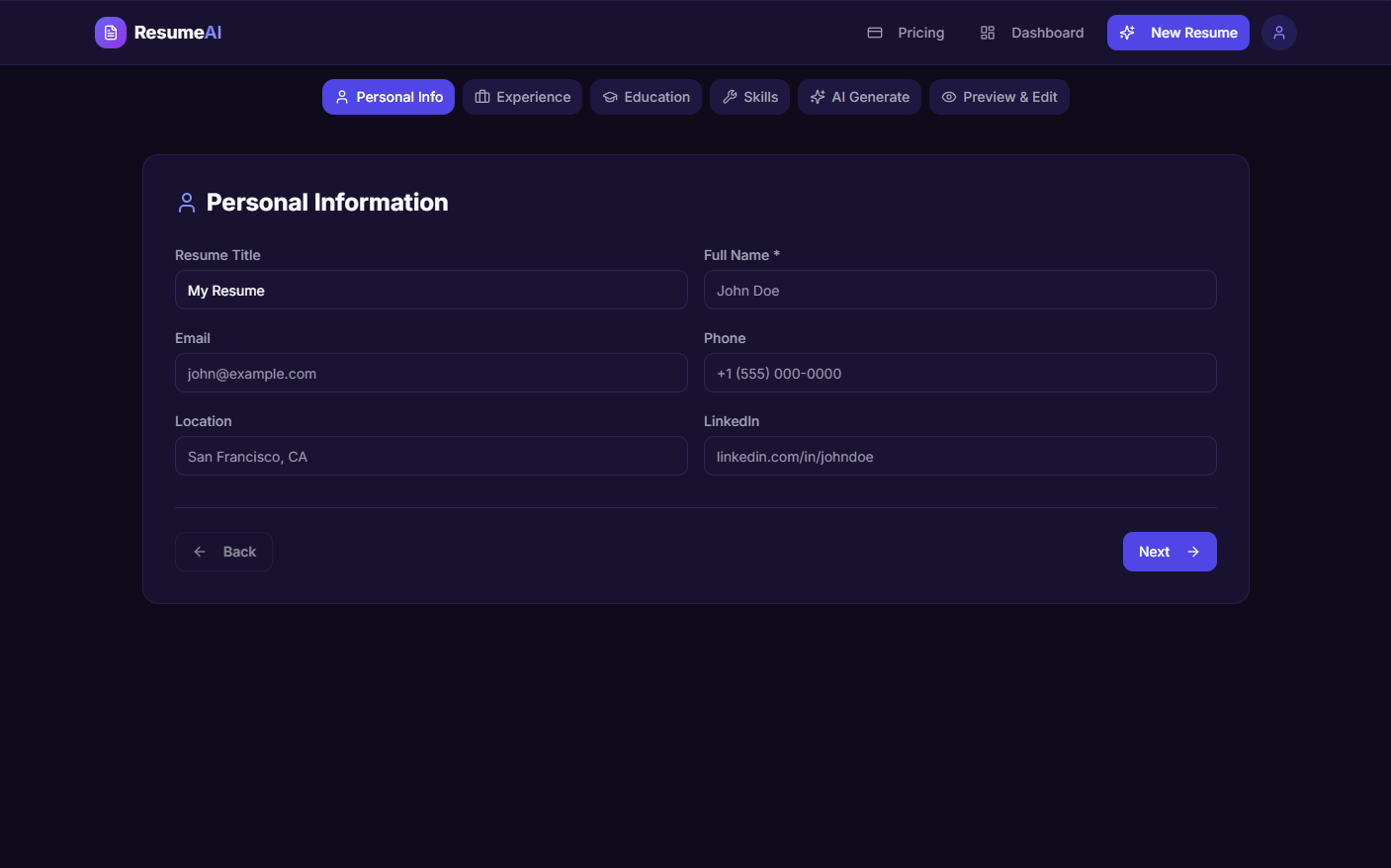Click the Resume Title input field
This screenshot has width=1391, height=868.
click(431, 290)
